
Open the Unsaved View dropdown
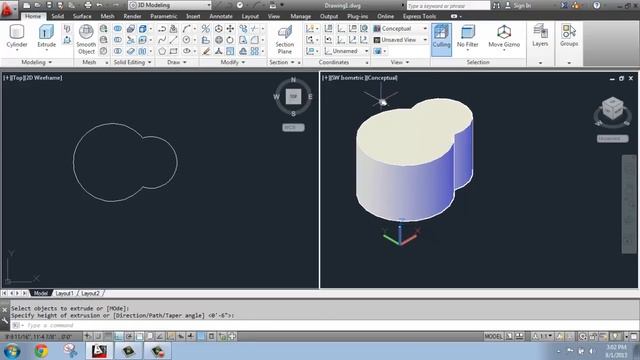pyautogui.click(x=400, y=40)
